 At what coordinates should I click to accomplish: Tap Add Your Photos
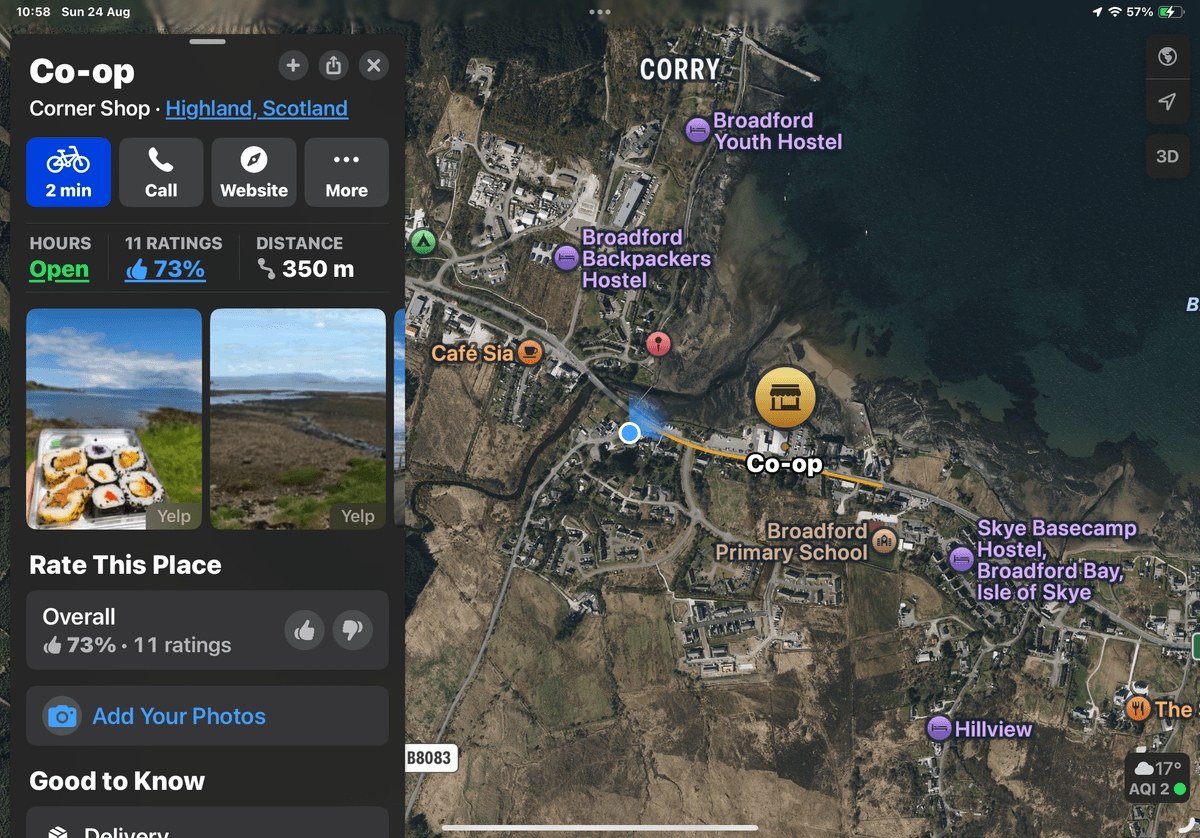coord(207,716)
